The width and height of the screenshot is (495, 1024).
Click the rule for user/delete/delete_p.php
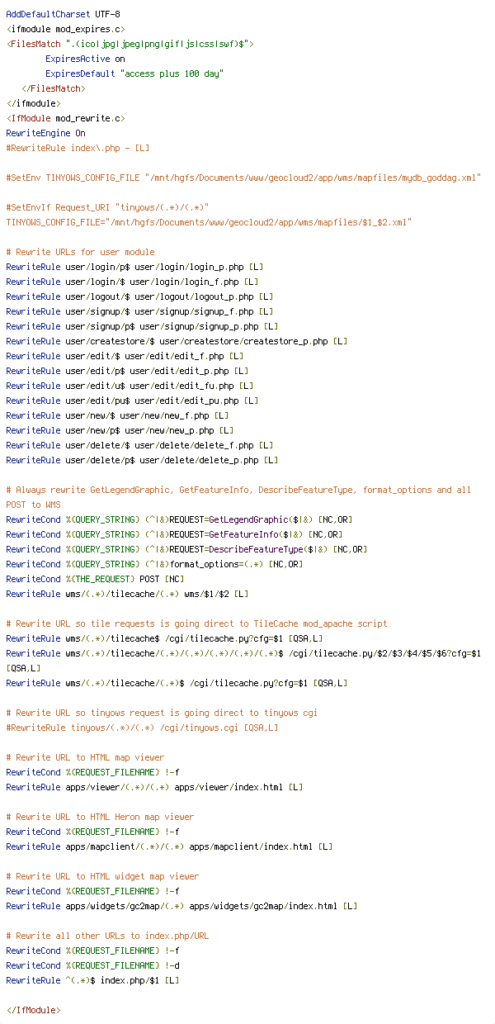pyautogui.click(x=142, y=460)
